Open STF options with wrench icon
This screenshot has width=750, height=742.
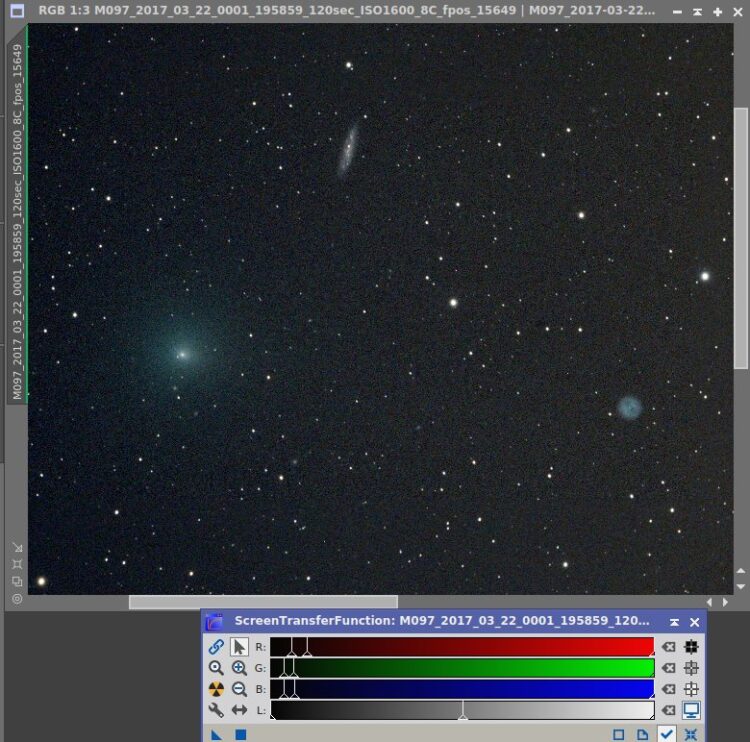216,710
